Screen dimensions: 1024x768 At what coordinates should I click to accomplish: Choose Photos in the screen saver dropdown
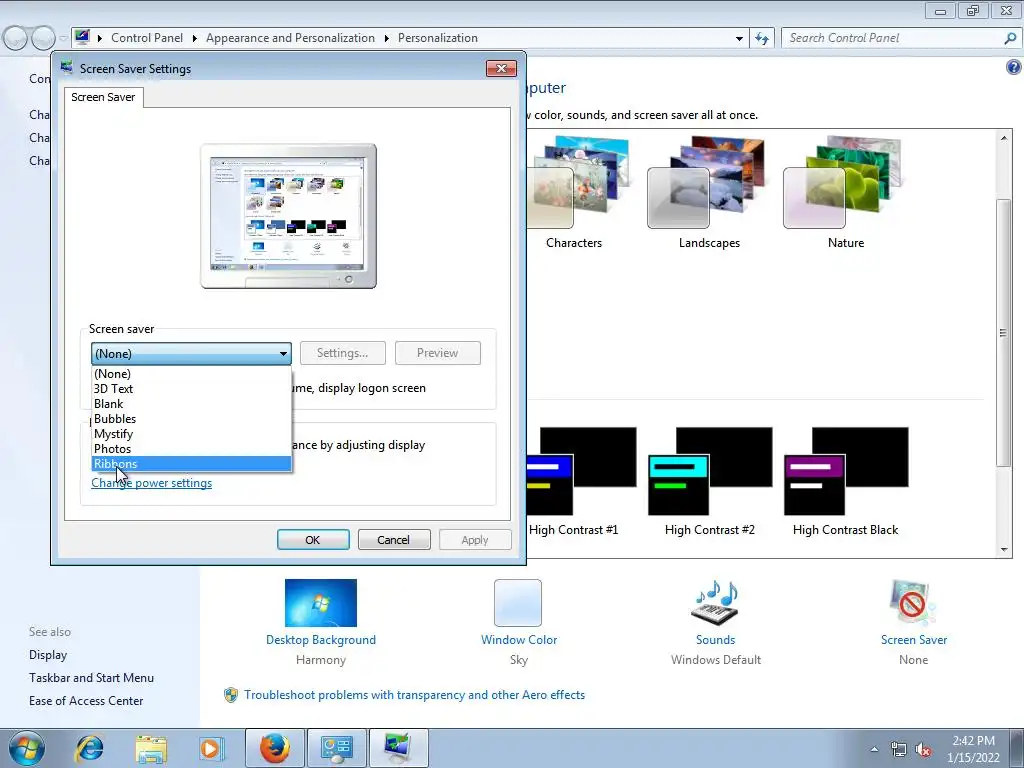[191, 449]
